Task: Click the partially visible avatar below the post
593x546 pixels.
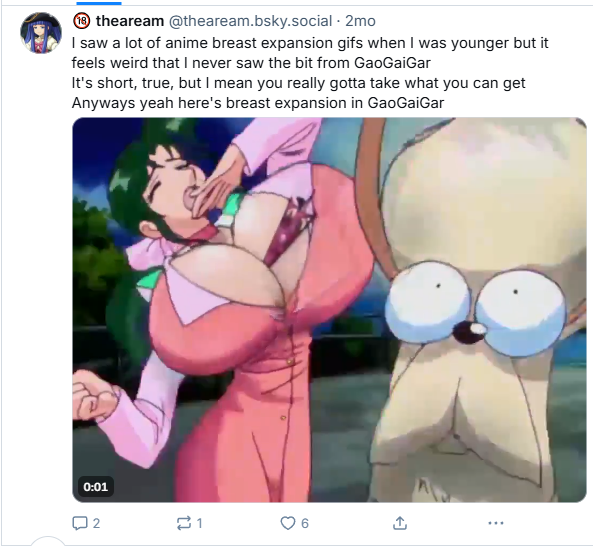Action: tap(47, 541)
